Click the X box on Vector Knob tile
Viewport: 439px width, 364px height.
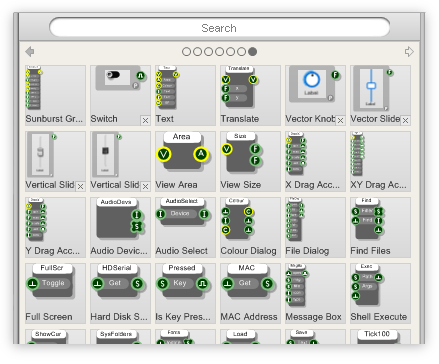(340, 120)
